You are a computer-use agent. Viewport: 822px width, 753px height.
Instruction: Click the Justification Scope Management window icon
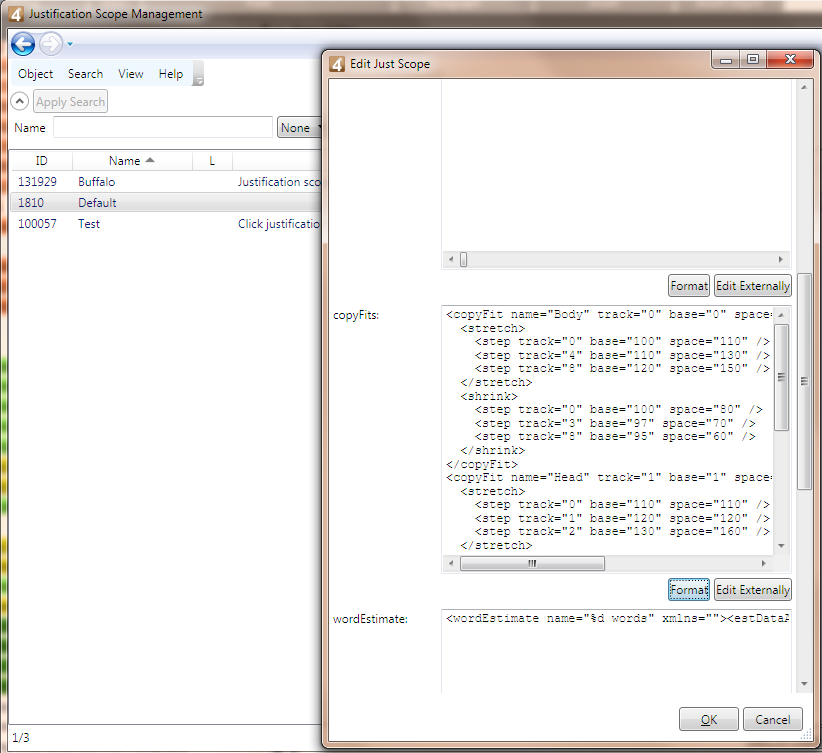tap(16, 14)
